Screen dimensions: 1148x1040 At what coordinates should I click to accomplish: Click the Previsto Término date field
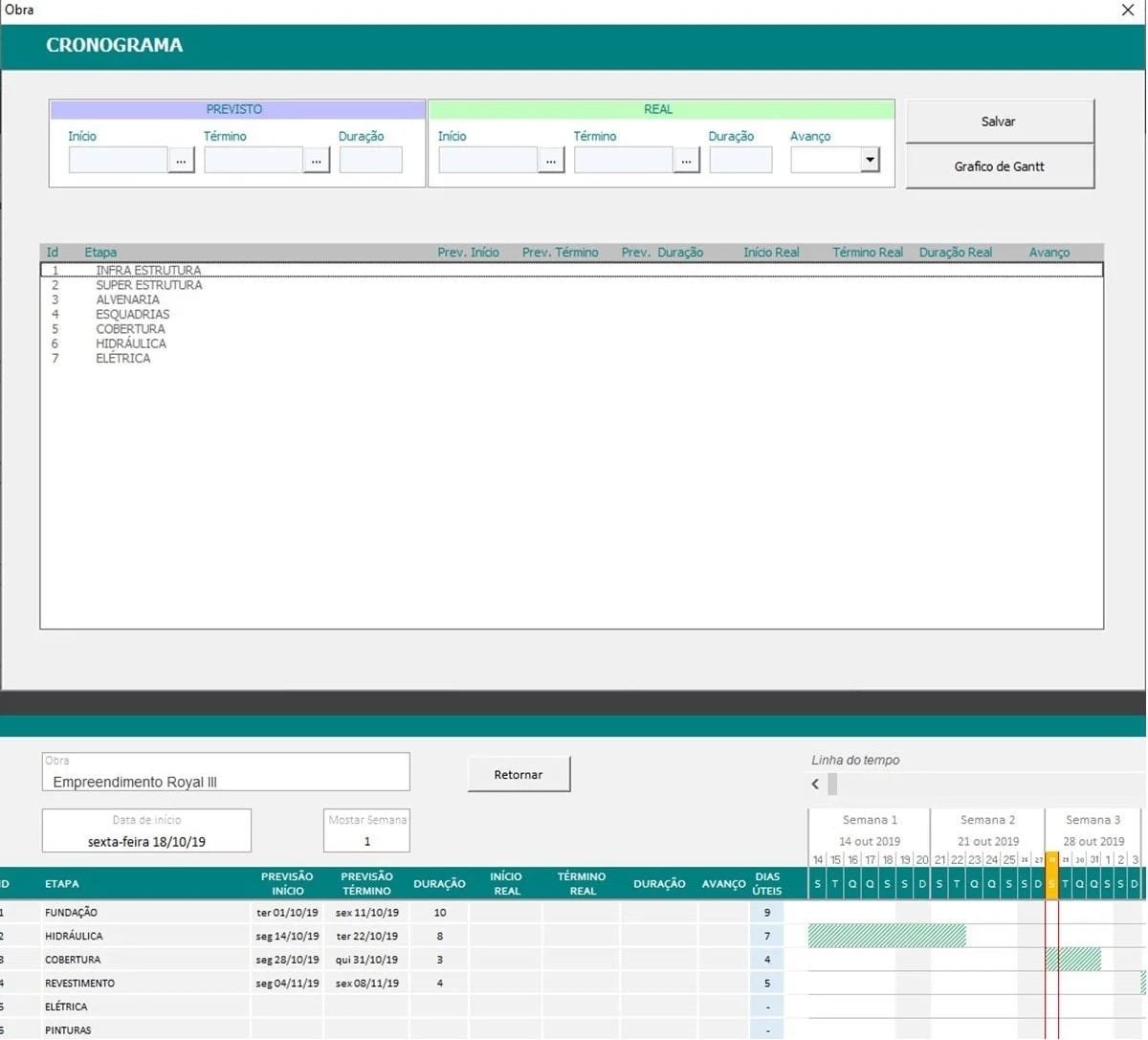[254, 160]
